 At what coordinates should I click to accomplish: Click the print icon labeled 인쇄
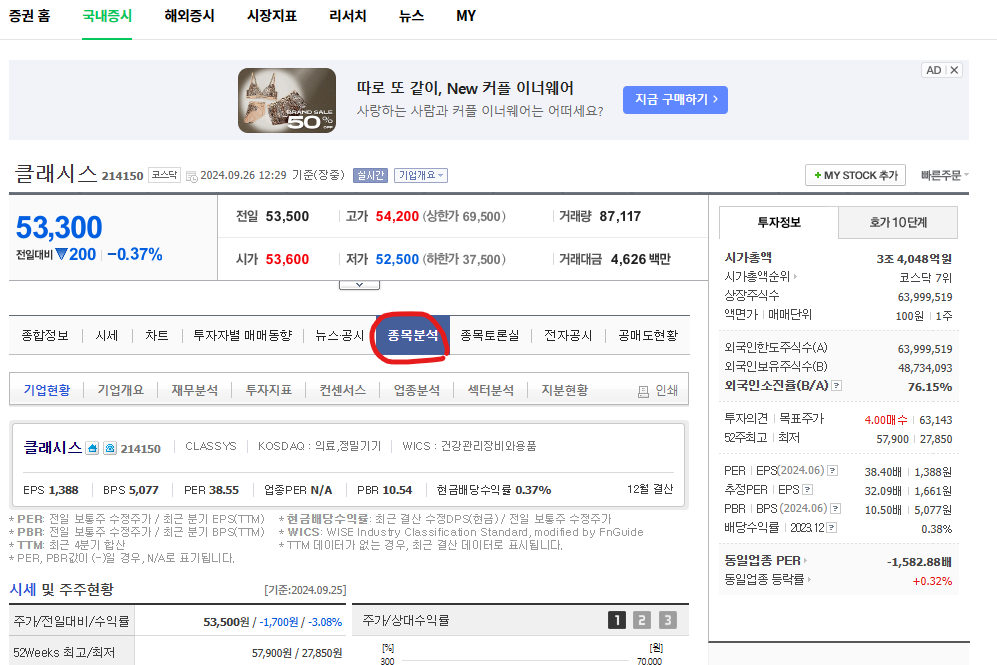point(658,391)
